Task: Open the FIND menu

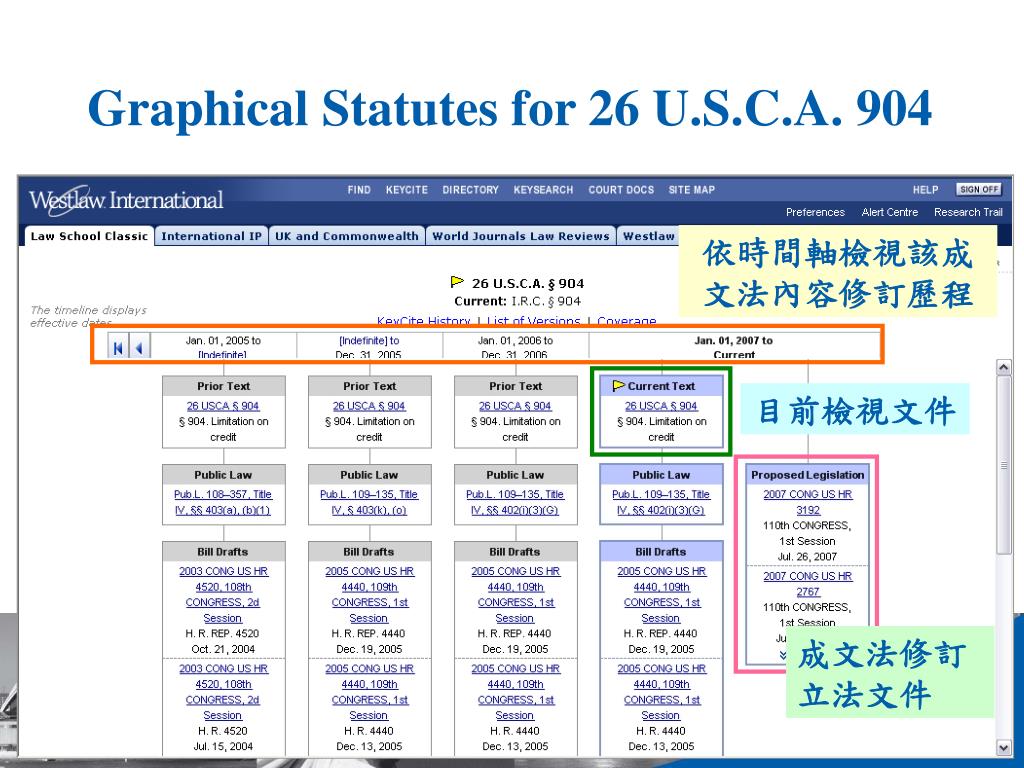Action: point(359,189)
